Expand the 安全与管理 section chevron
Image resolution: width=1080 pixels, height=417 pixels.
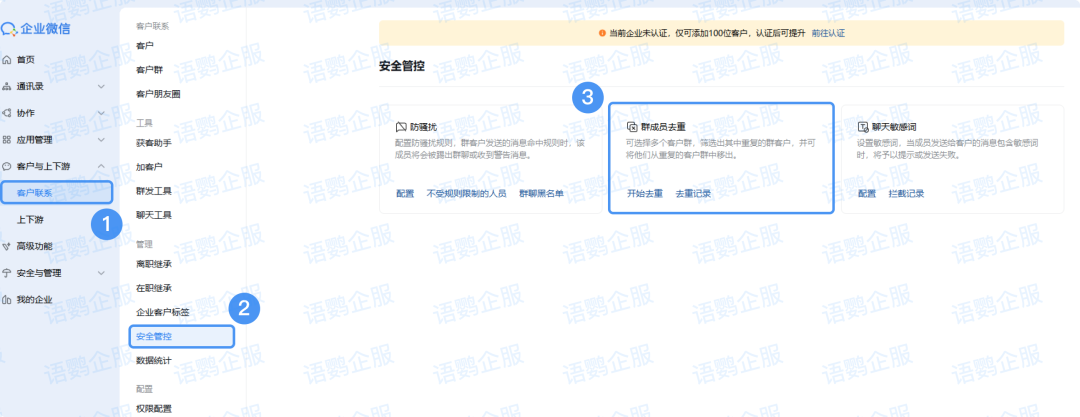101,273
